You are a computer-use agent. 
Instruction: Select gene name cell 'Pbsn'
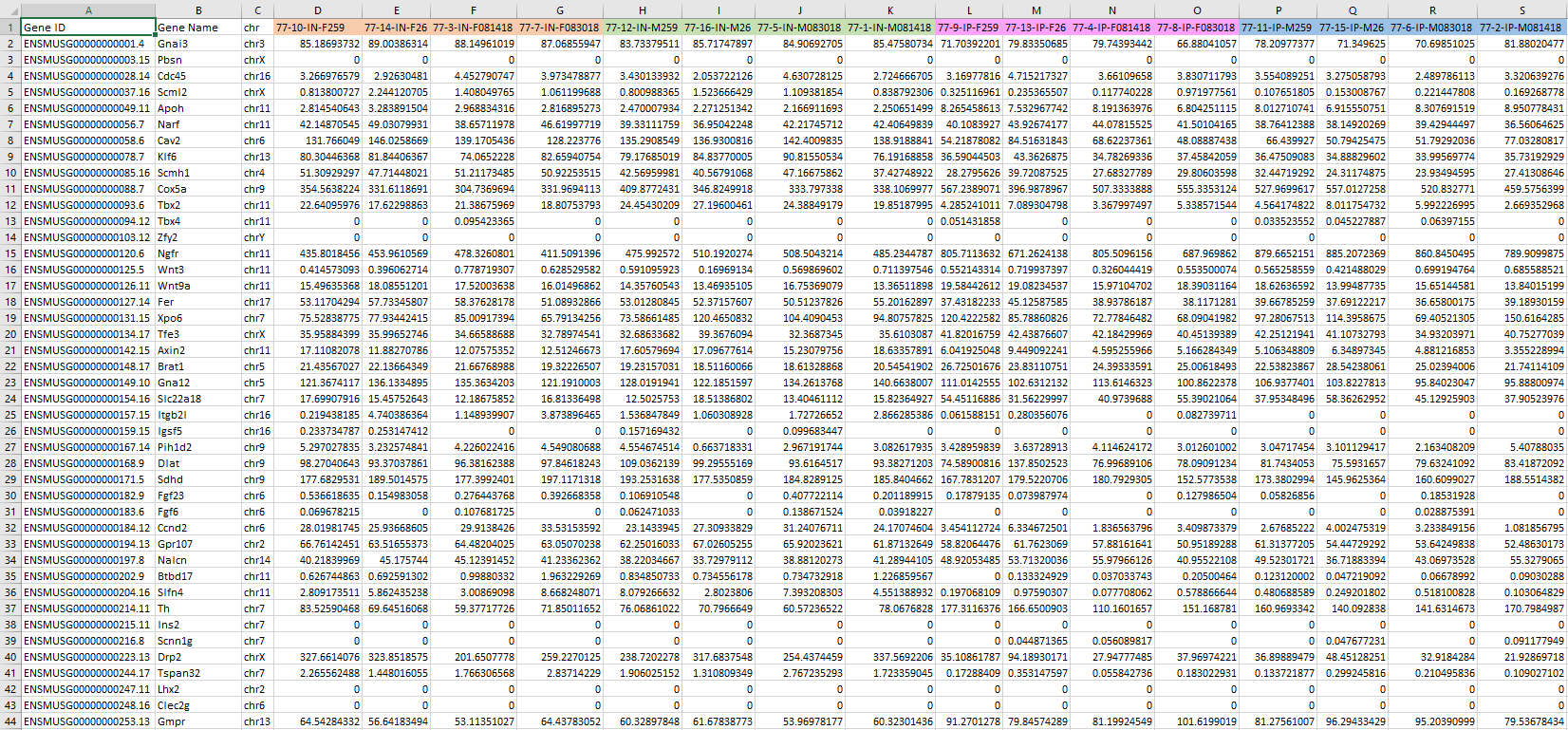[x=198, y=60]
